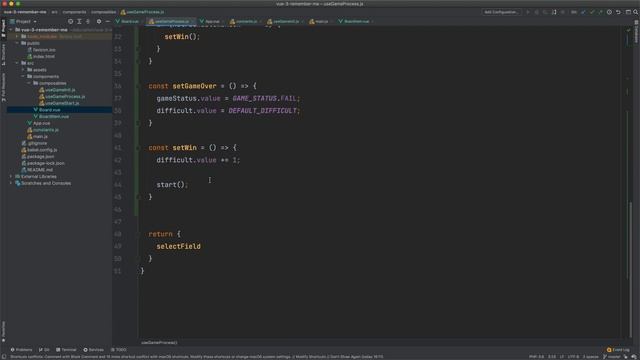Open Git history clock icon
Image resolution: width=640 pixels, height=360 pixels.
click(x=609, y=12)
